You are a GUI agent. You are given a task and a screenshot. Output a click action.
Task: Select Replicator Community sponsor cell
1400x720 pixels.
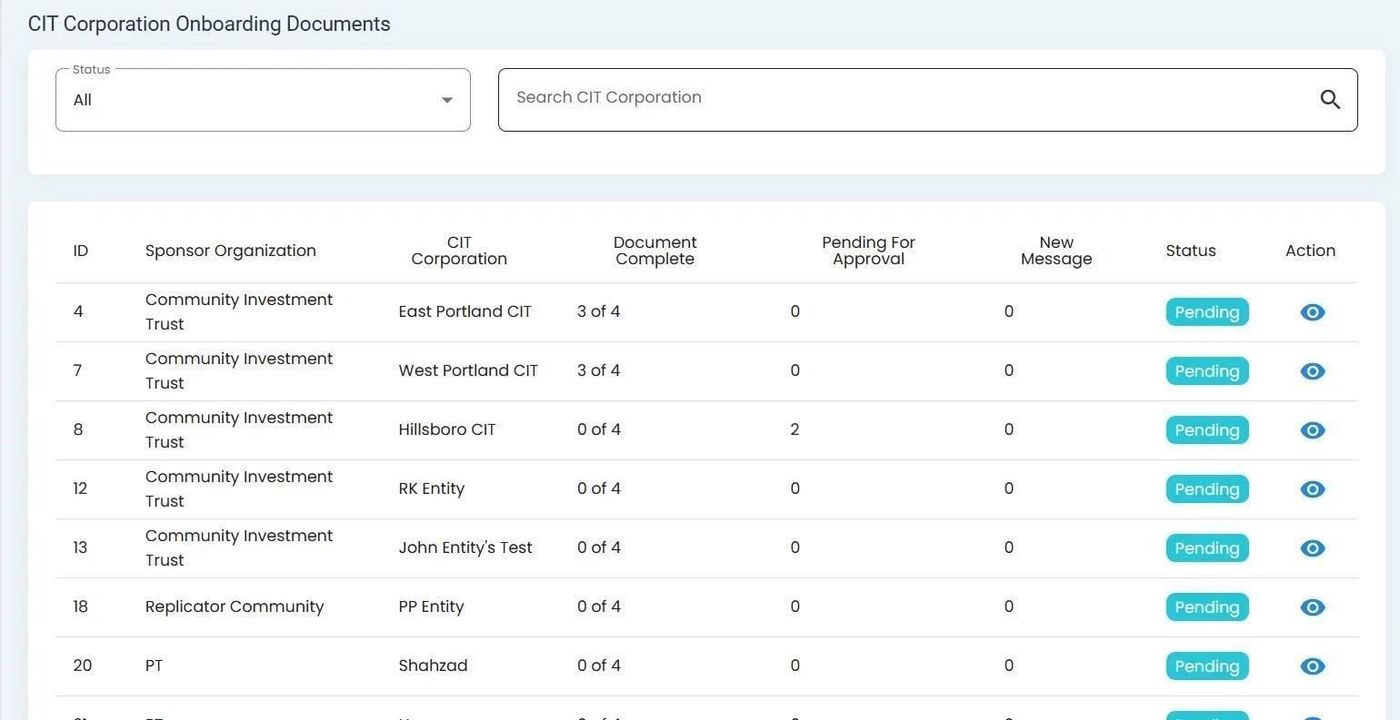234,607
